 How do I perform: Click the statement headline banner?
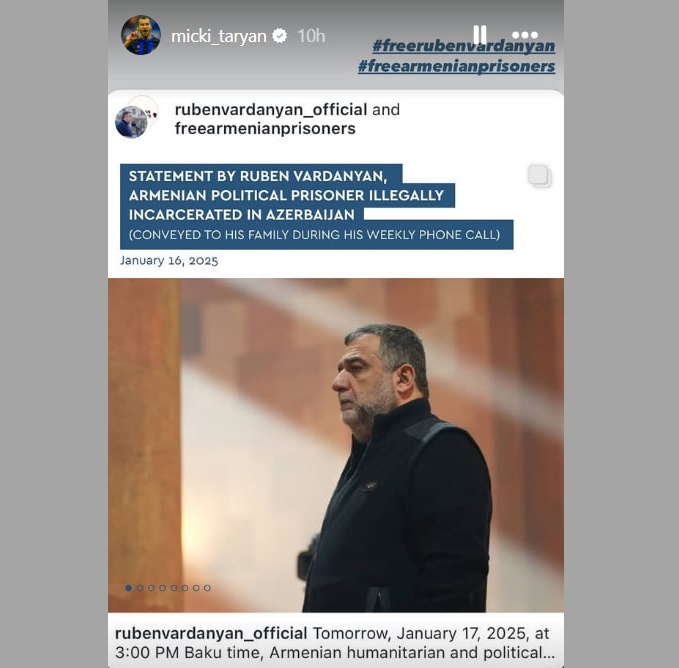(317, 206)
